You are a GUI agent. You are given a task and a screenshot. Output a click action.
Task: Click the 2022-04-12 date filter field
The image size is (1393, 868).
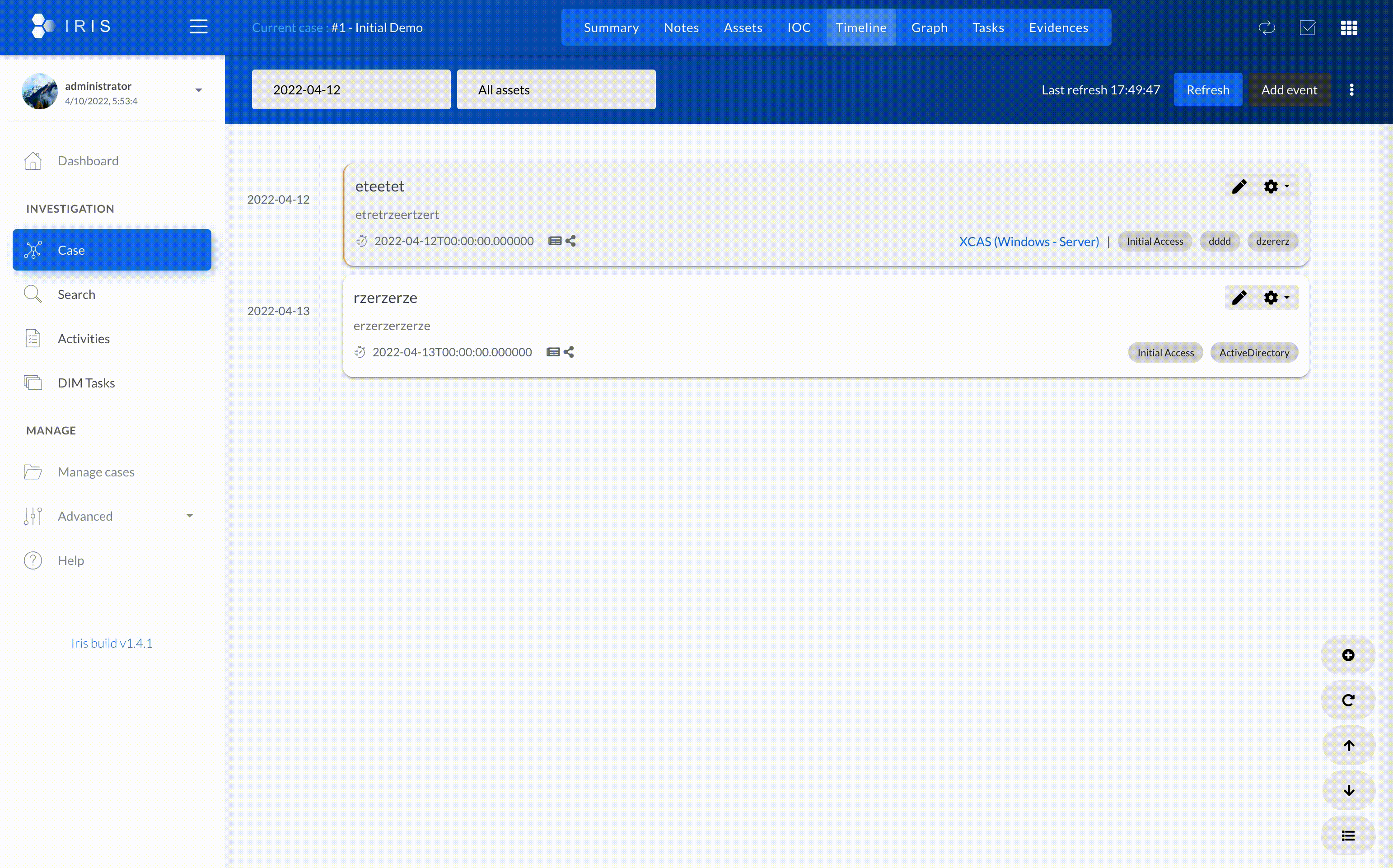click(x=351, y=89)
